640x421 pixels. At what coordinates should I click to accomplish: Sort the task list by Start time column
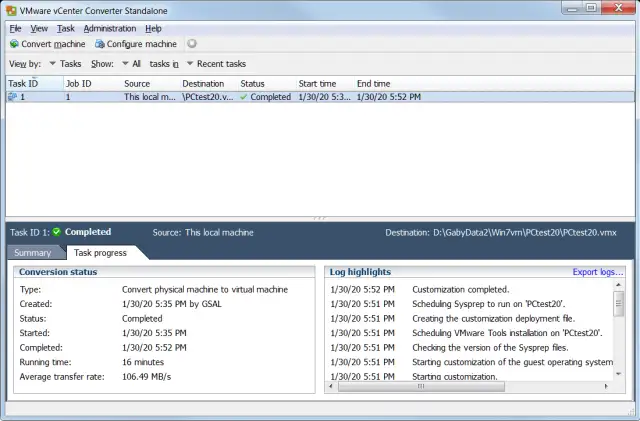click(x=317, y=83)
